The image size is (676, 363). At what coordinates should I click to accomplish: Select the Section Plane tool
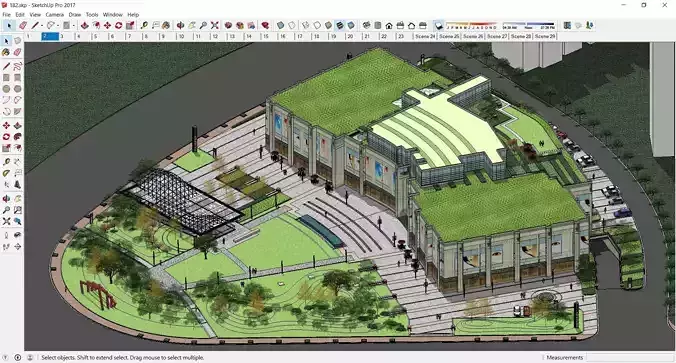coord(17,247)
